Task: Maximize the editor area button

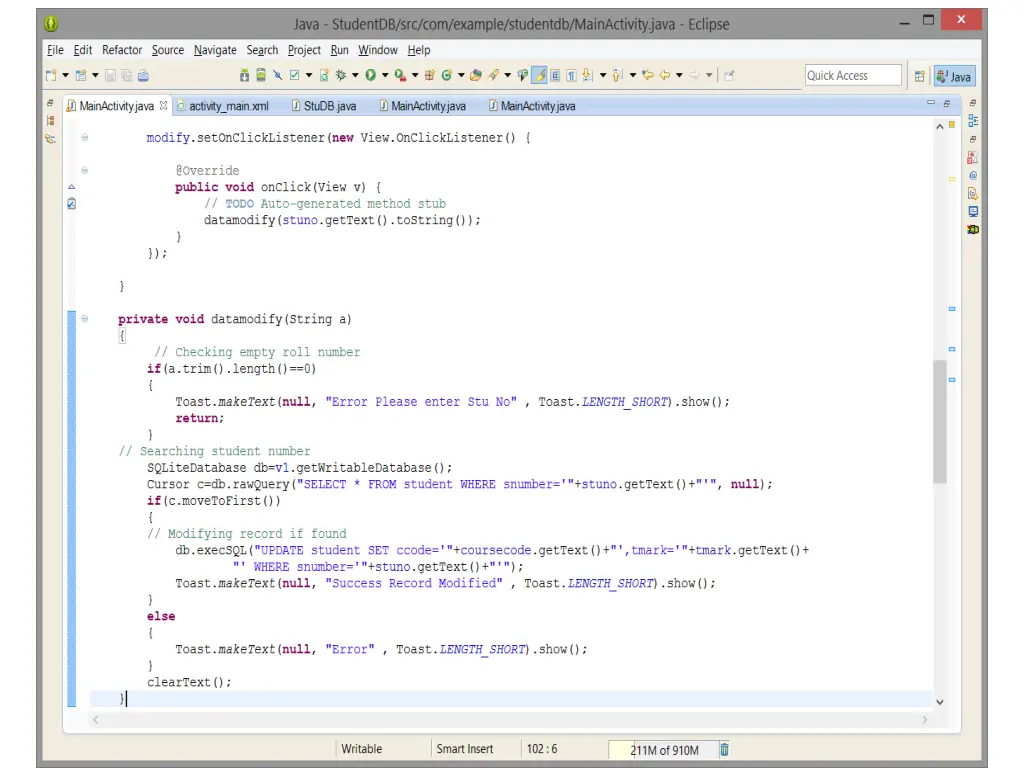Action: [946, 103]
